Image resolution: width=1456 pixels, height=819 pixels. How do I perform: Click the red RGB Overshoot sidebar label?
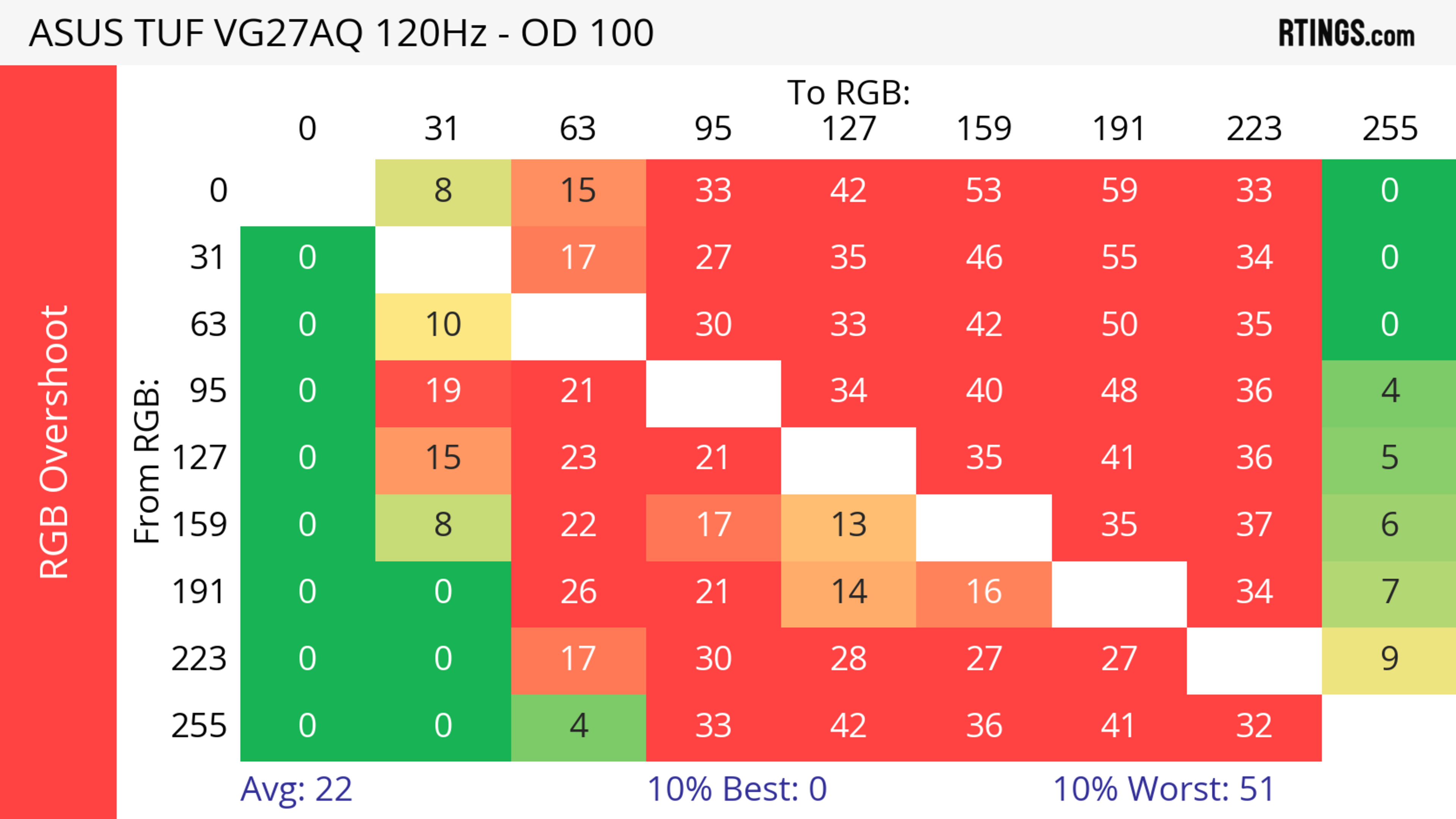point(55,442)
